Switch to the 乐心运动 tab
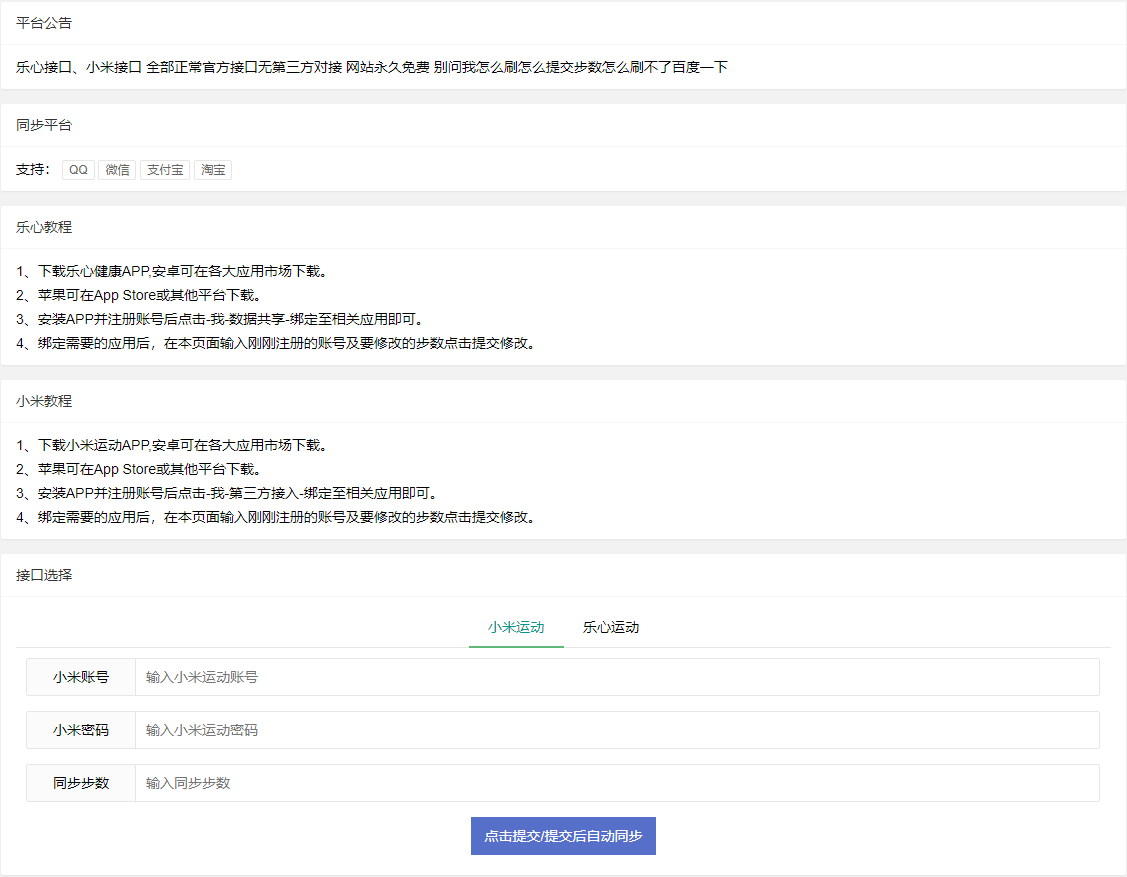Image resolution: width=1127 pixels, height=877 pixels. click(x=610, y=627)
